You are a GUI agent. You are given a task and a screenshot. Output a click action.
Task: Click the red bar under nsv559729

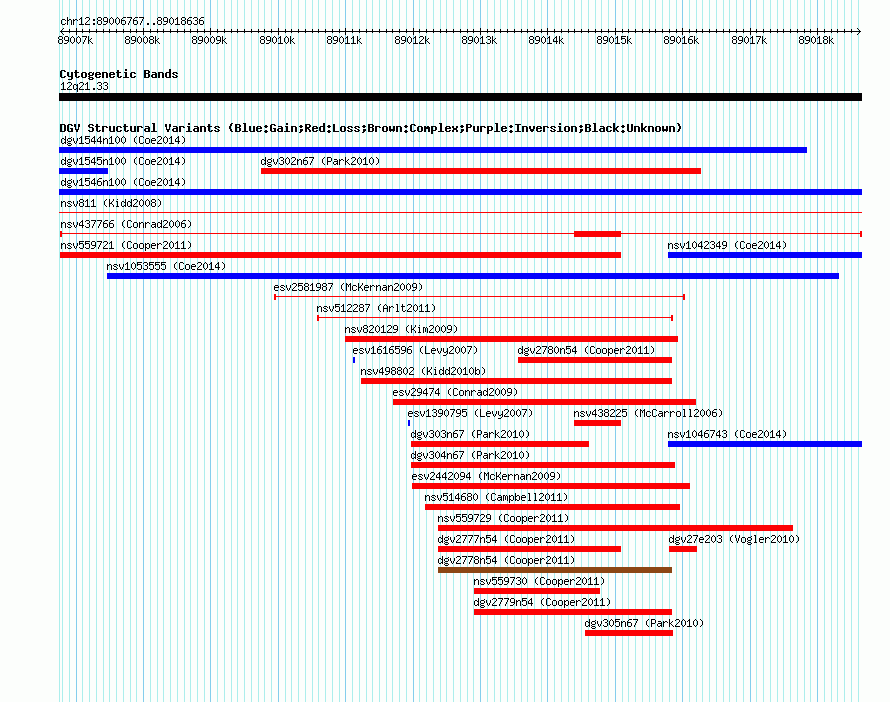coord(615,528)
